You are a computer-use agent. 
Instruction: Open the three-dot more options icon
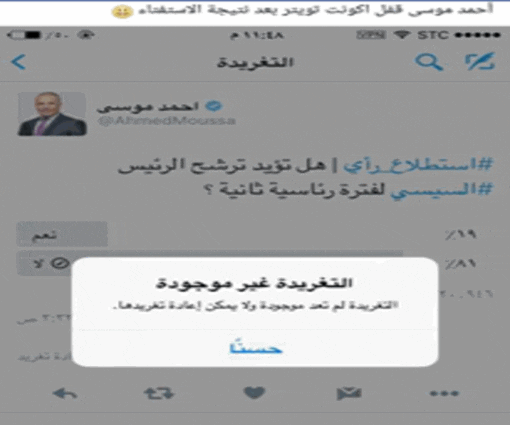tap(444, 394)
